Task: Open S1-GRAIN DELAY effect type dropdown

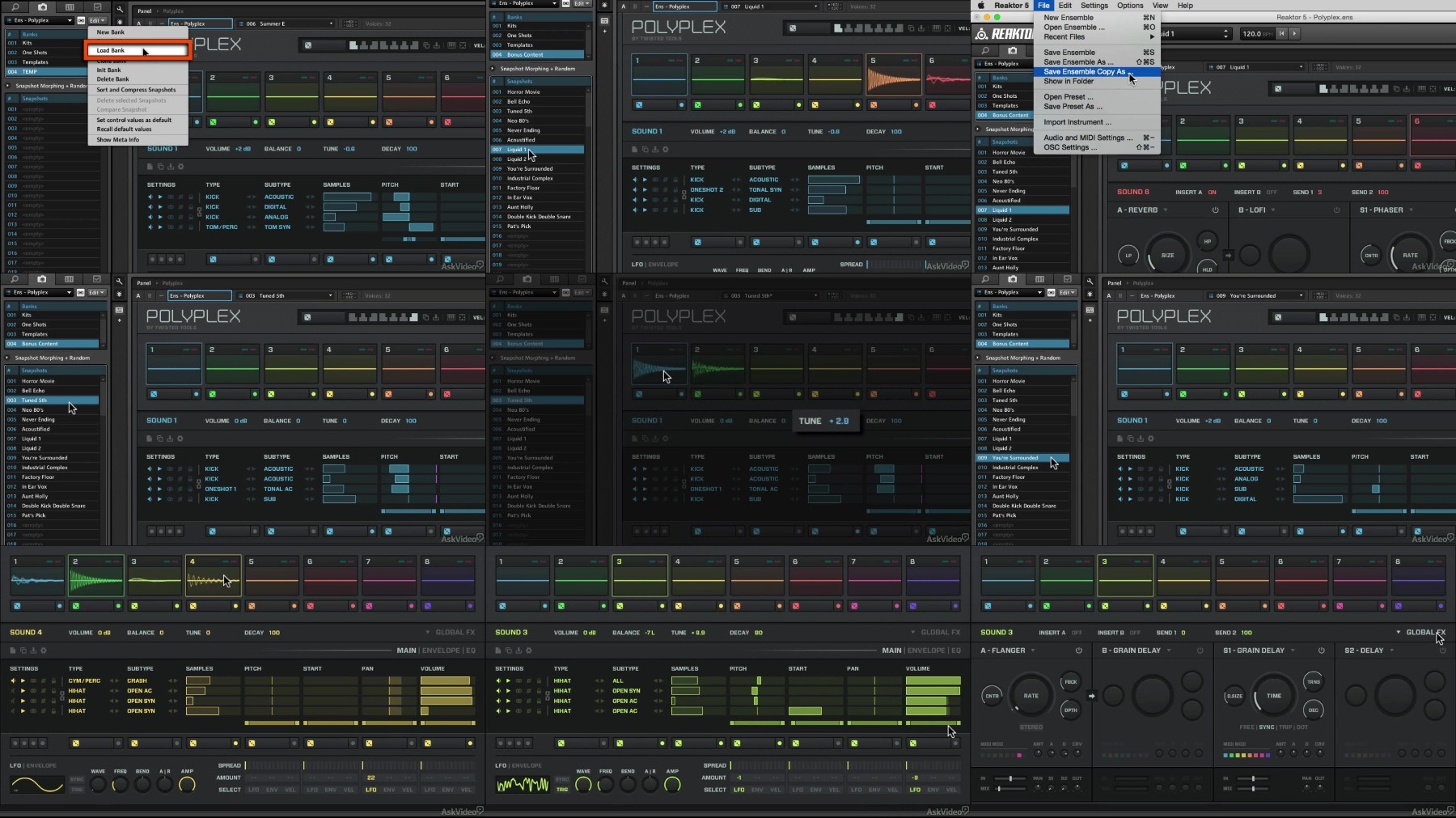Action: coord(1293,651)
